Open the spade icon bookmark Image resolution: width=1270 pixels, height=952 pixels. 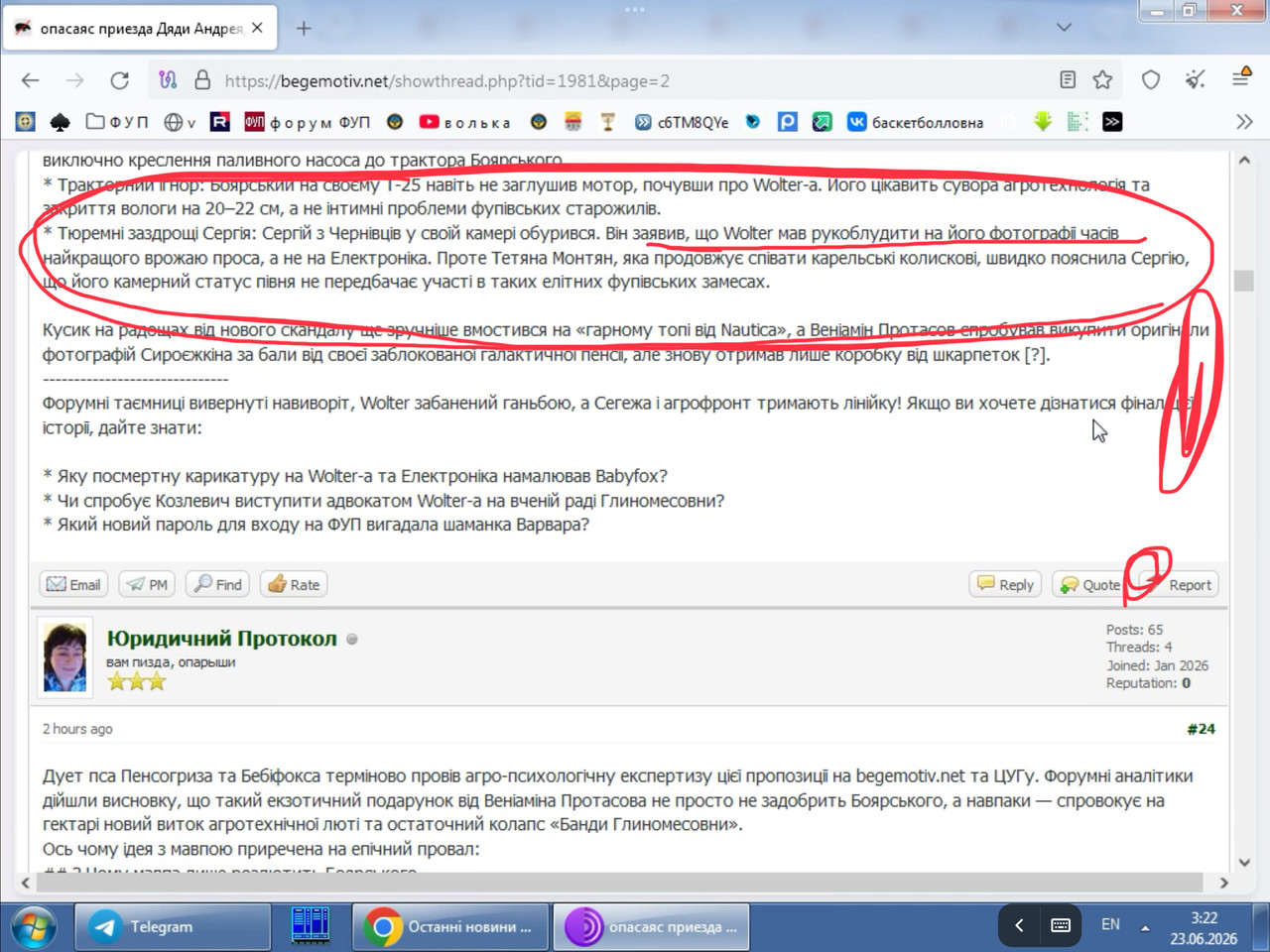point(61,122)
